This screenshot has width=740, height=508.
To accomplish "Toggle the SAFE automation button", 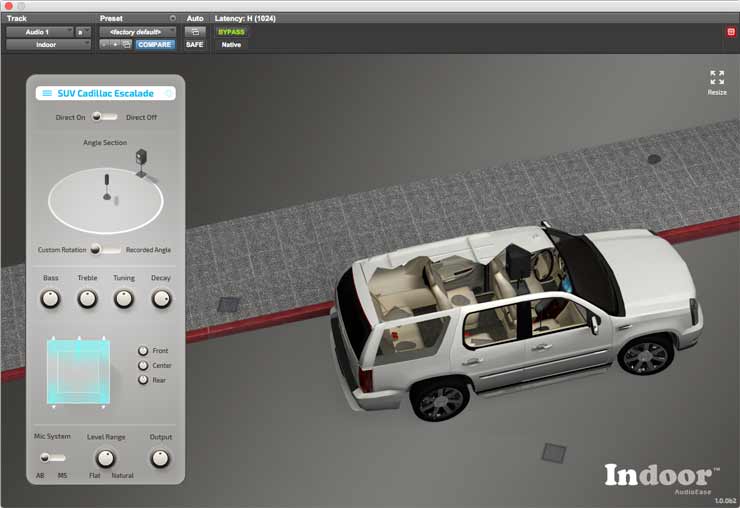I will (194, 44).
